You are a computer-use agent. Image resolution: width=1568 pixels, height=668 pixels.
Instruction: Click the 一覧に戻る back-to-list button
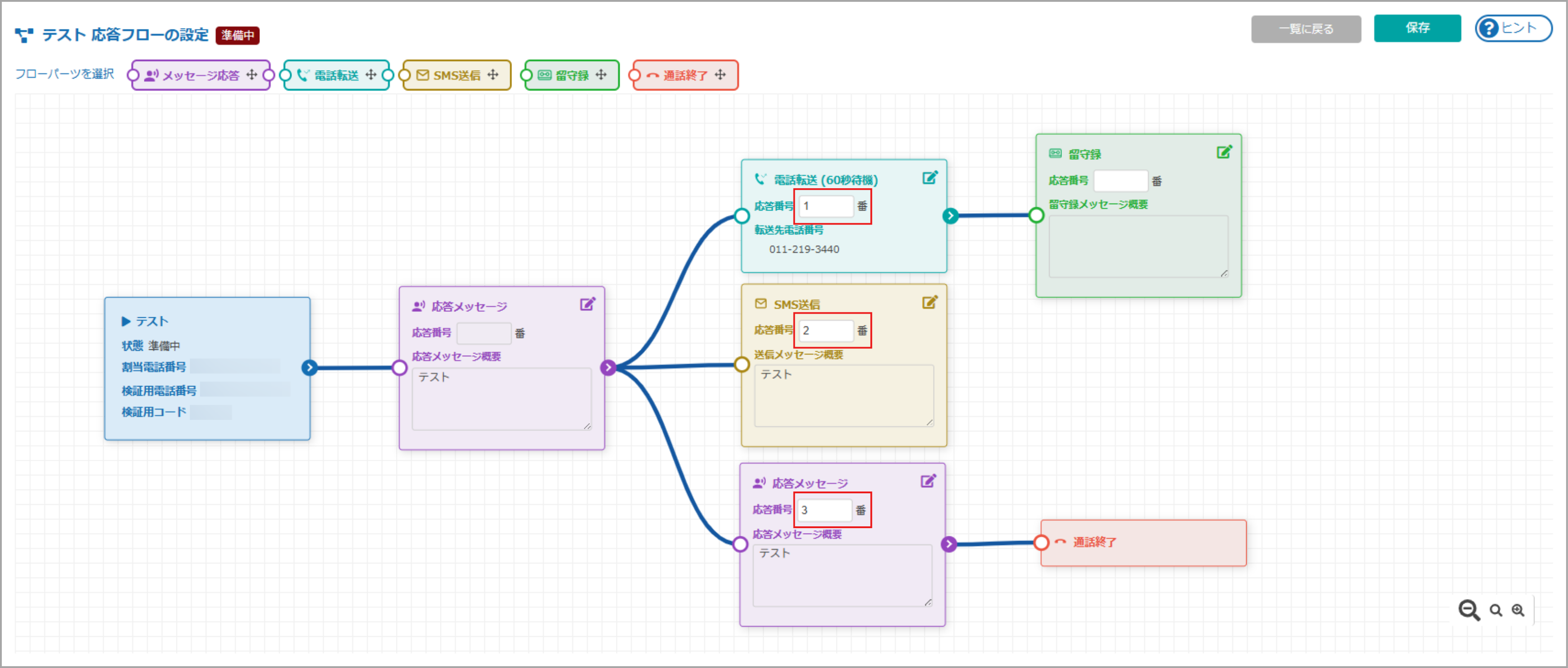point(1305,29)
